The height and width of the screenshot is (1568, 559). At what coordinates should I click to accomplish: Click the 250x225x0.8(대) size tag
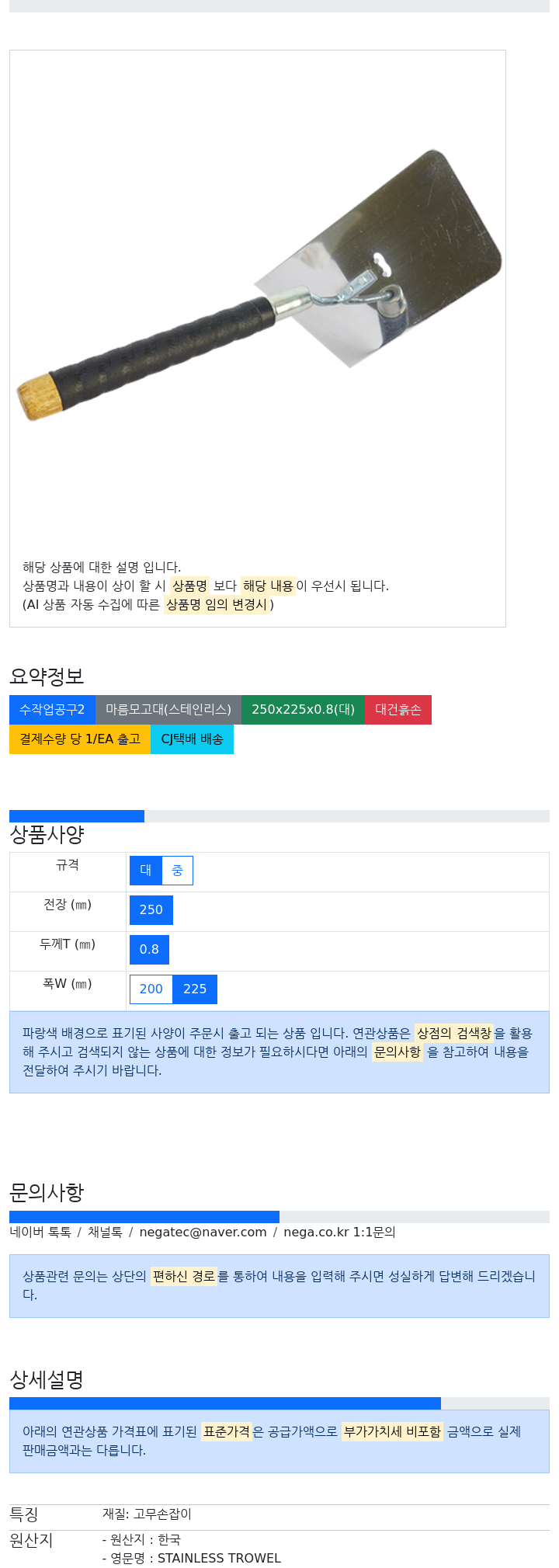(303, 710)
